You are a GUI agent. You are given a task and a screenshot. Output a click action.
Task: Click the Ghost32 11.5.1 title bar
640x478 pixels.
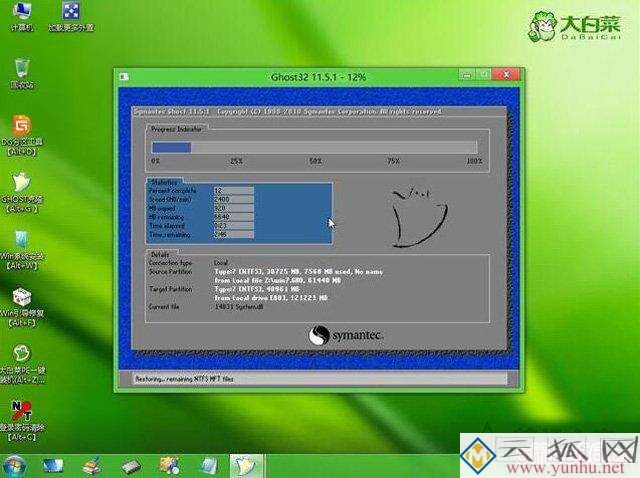pos(318,77)
